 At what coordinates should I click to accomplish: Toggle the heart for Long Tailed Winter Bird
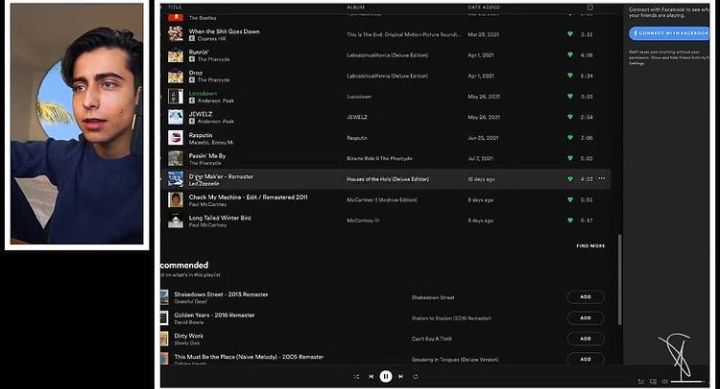570,220
